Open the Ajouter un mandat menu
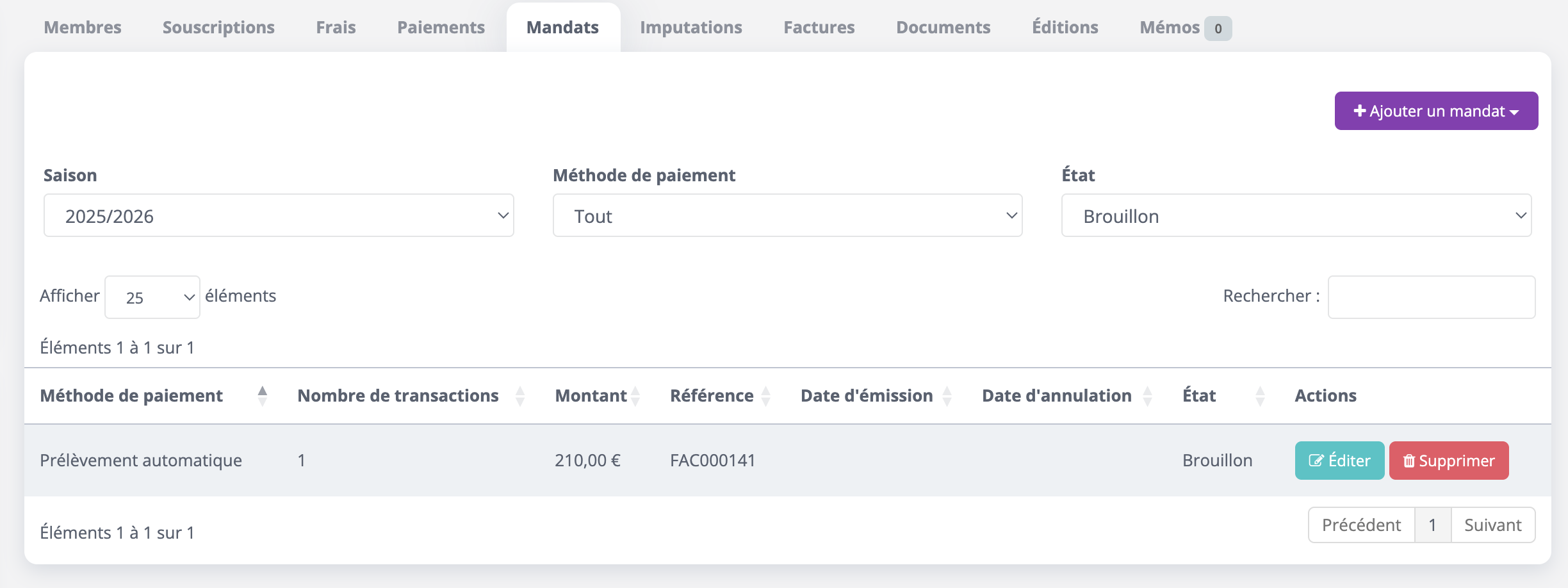 pyautogui.click(x=1435, y=111)
